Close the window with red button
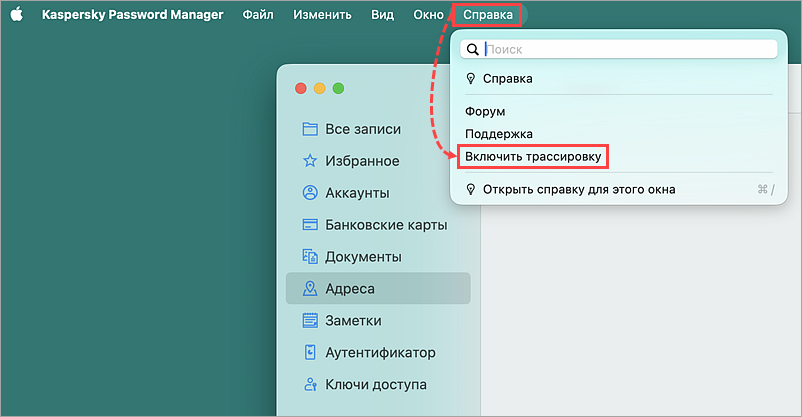802x417 pixels. [301, 89]
